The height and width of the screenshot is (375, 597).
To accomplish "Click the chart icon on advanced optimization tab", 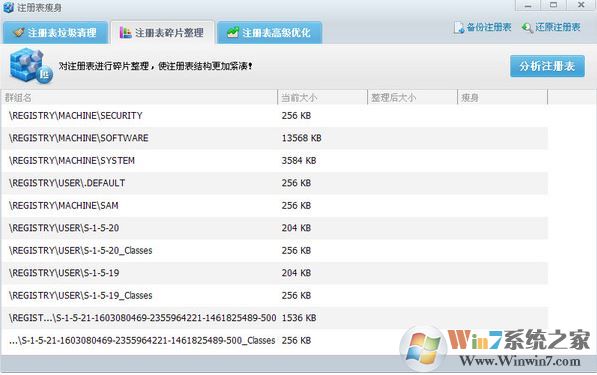I will click(x=233, y=32).
